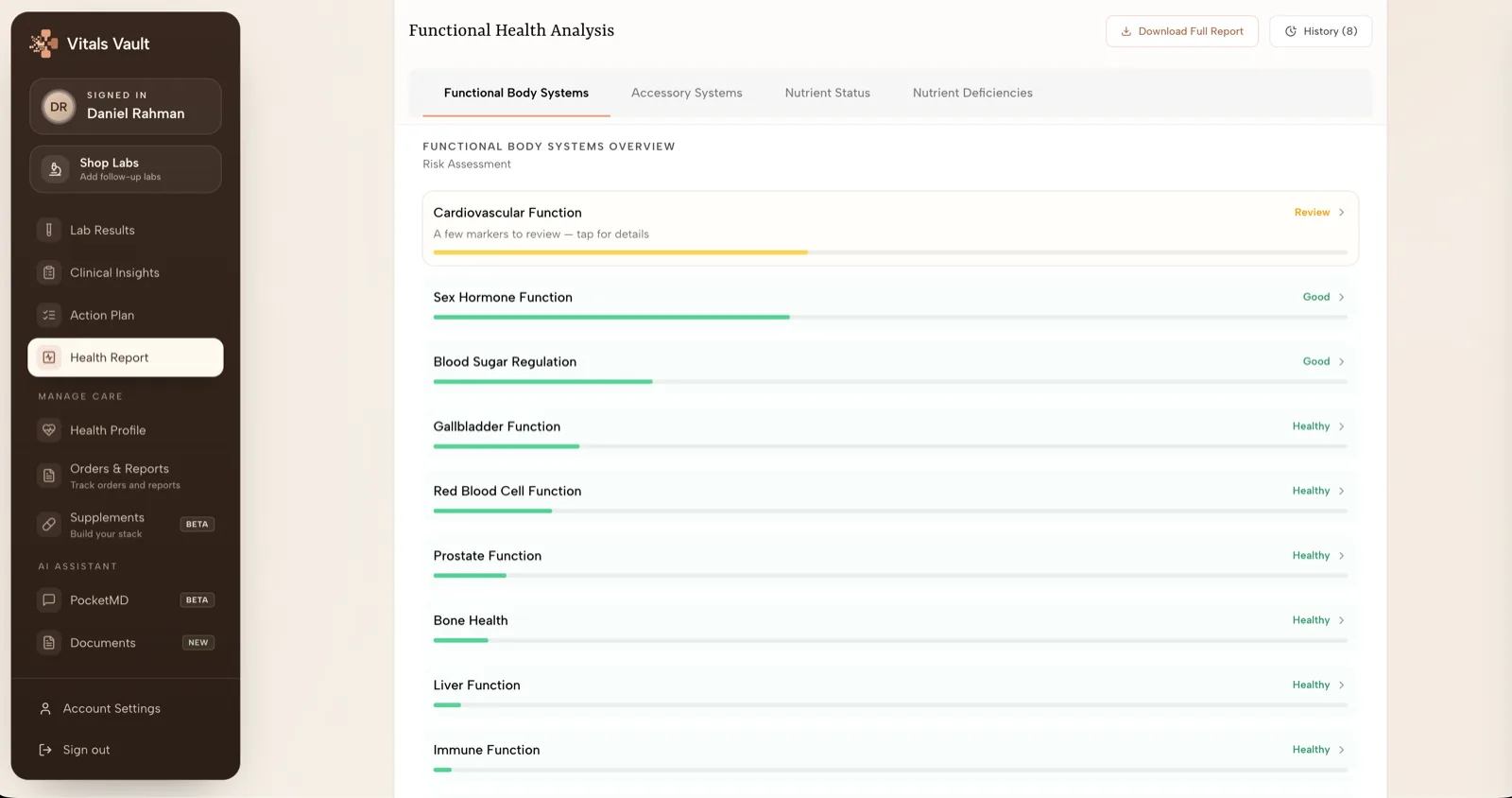Click the Documents file icon
Viewport: 1512px width, 798px height.
coord(49,643)
